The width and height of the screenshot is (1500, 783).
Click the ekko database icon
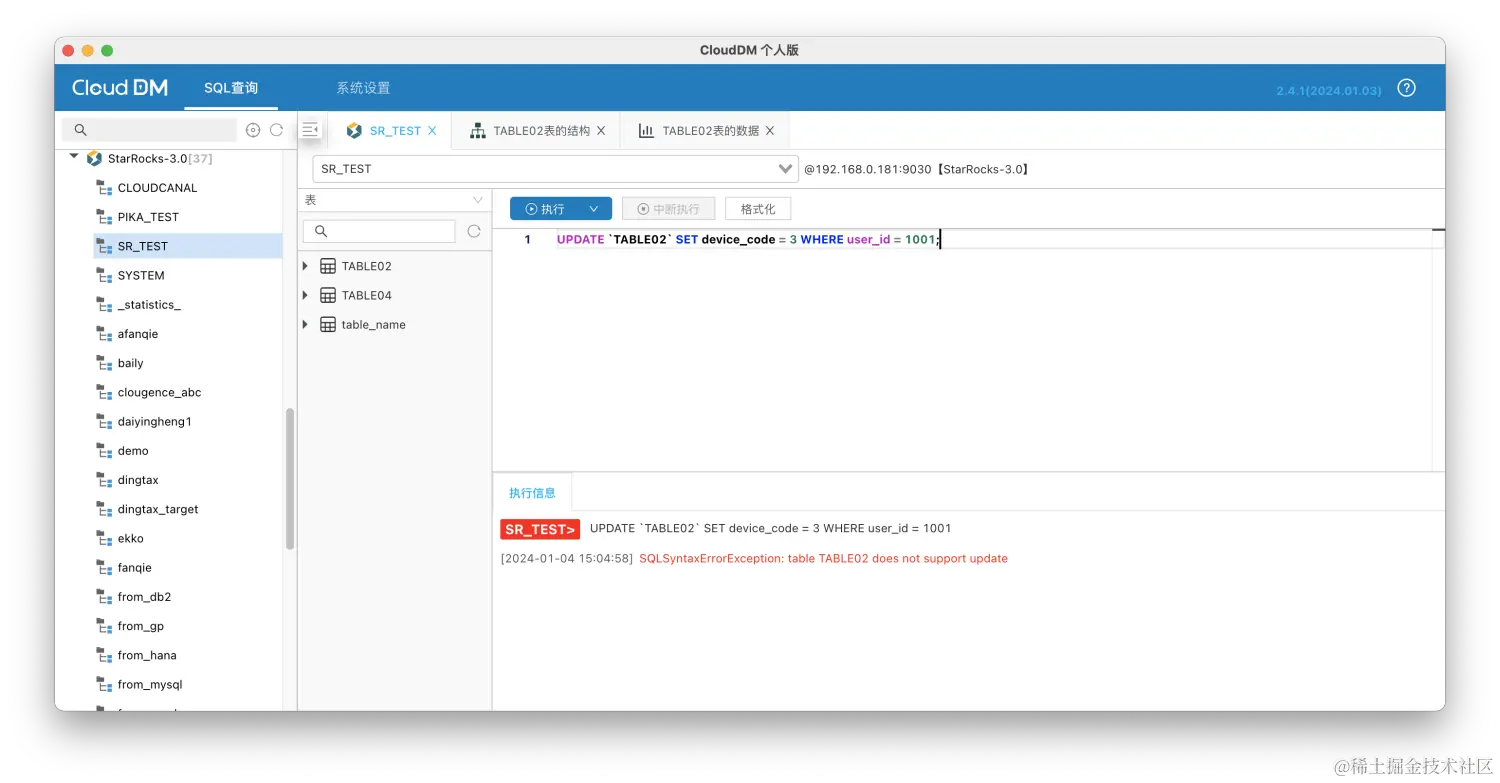click(104, 538)
